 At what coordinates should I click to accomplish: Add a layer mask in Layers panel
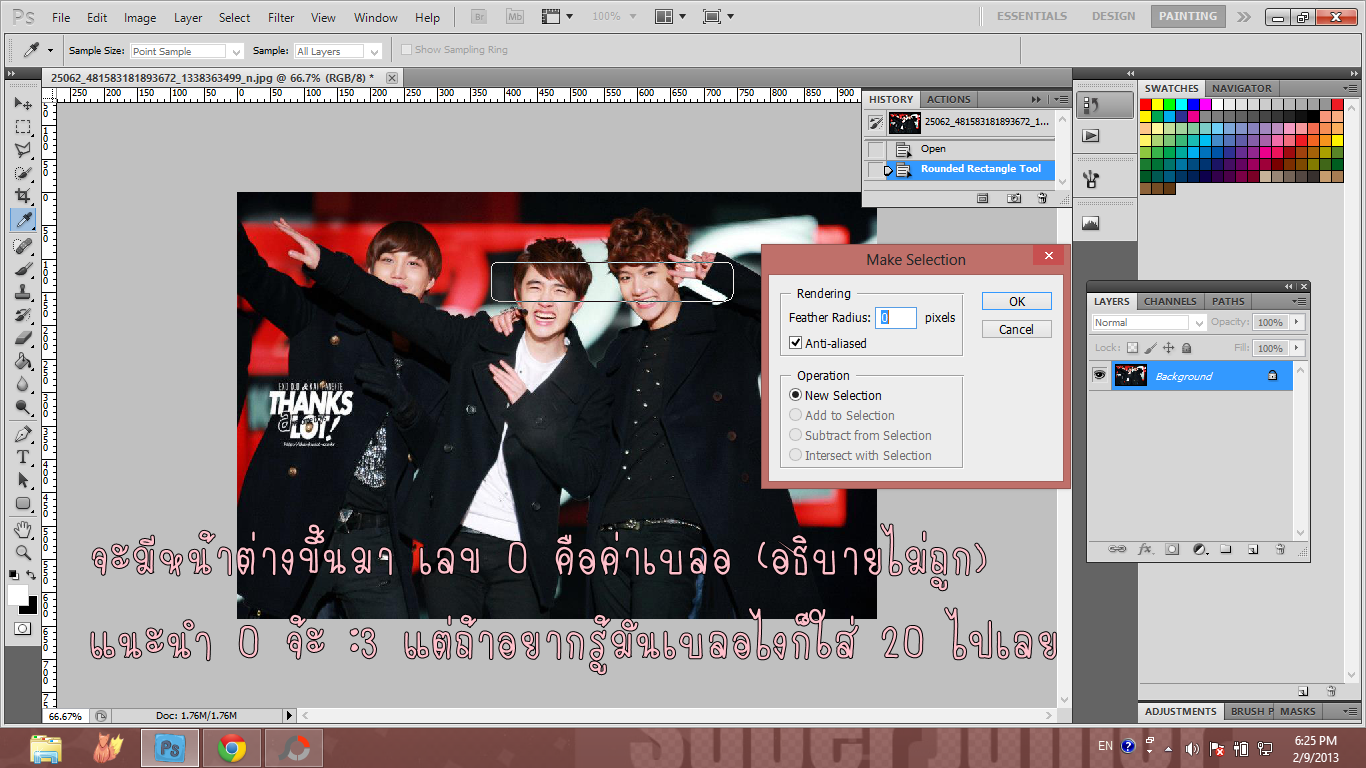point(1172,549)
